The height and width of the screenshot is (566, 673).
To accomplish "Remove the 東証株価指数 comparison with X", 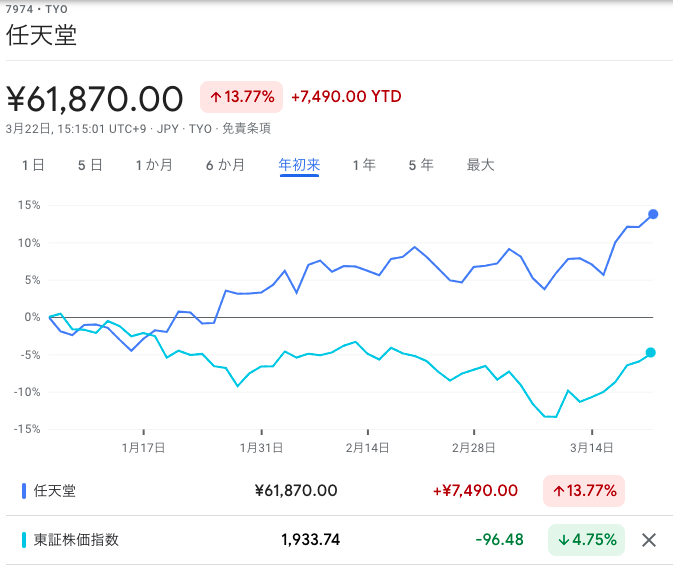I will [649, 540].
